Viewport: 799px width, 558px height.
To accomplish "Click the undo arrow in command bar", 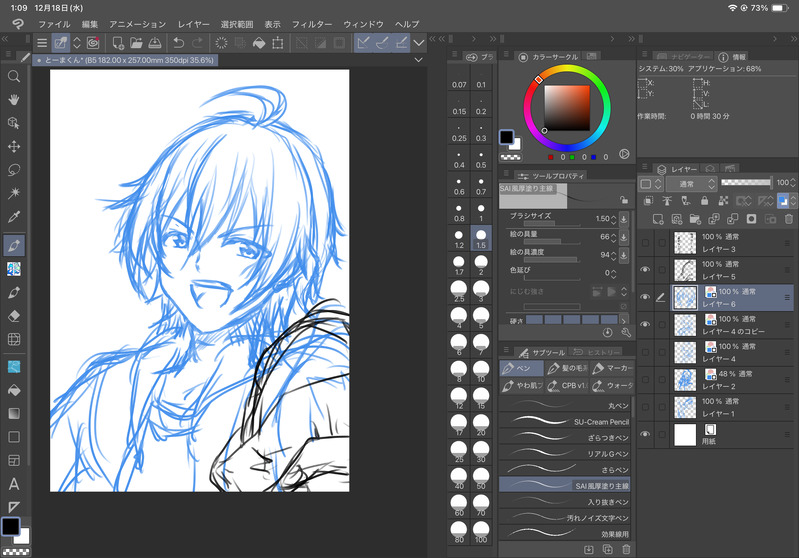I will click(x=178, y=43).
